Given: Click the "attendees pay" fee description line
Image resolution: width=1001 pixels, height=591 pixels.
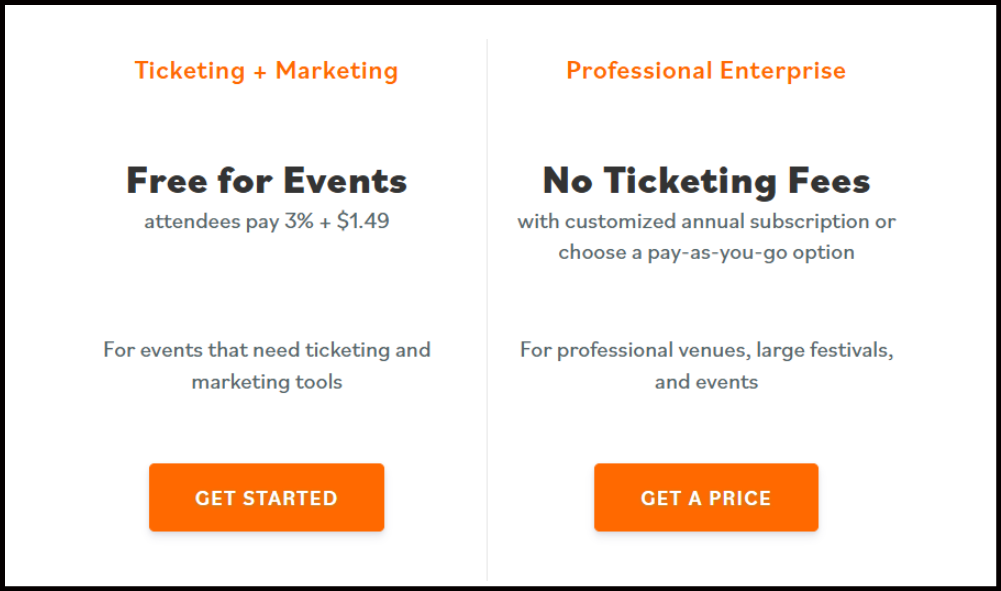Looking at the screenshot, I should 266,222.
